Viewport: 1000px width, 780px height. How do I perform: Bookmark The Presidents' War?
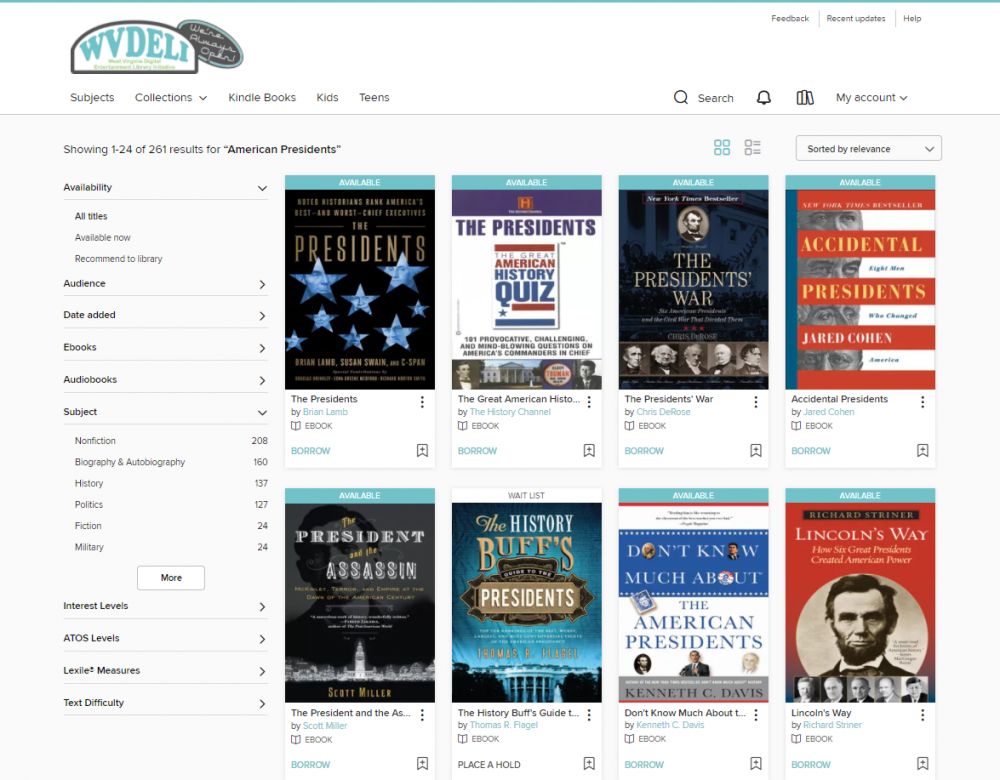click(x=756, y=451)
